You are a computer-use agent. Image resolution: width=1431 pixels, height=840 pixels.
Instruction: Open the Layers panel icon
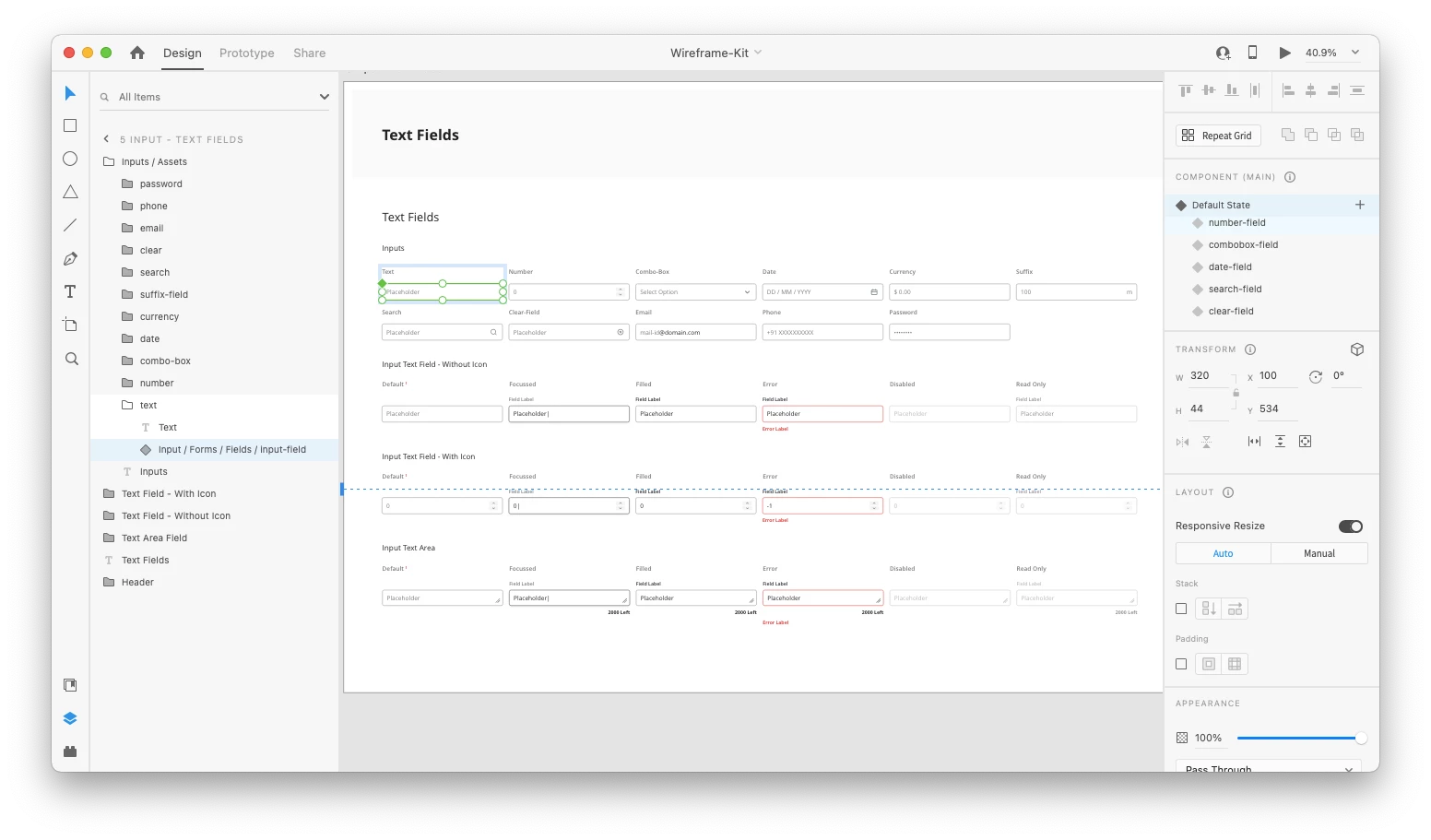70,718
